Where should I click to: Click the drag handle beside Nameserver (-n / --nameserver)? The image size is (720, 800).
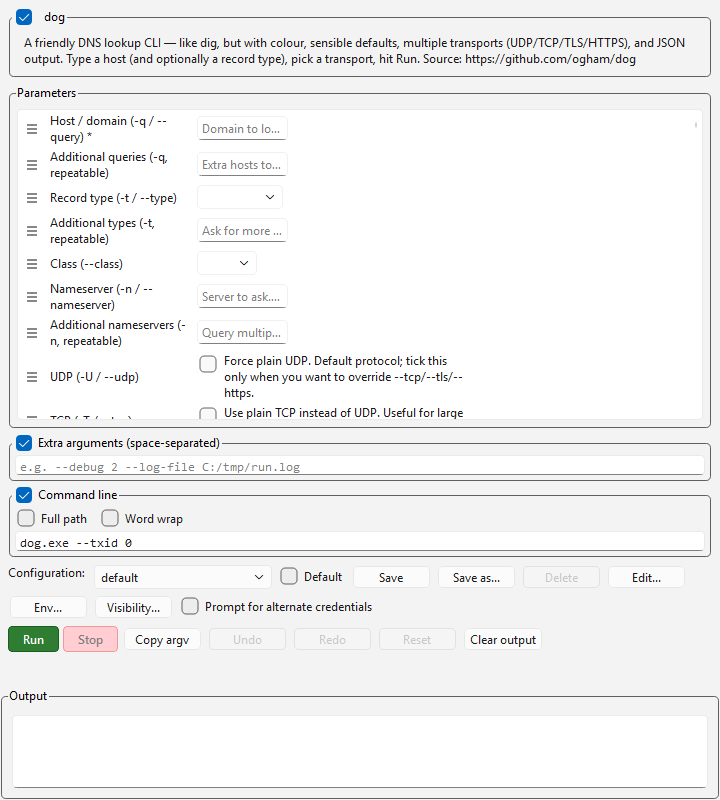pos(32,297)
